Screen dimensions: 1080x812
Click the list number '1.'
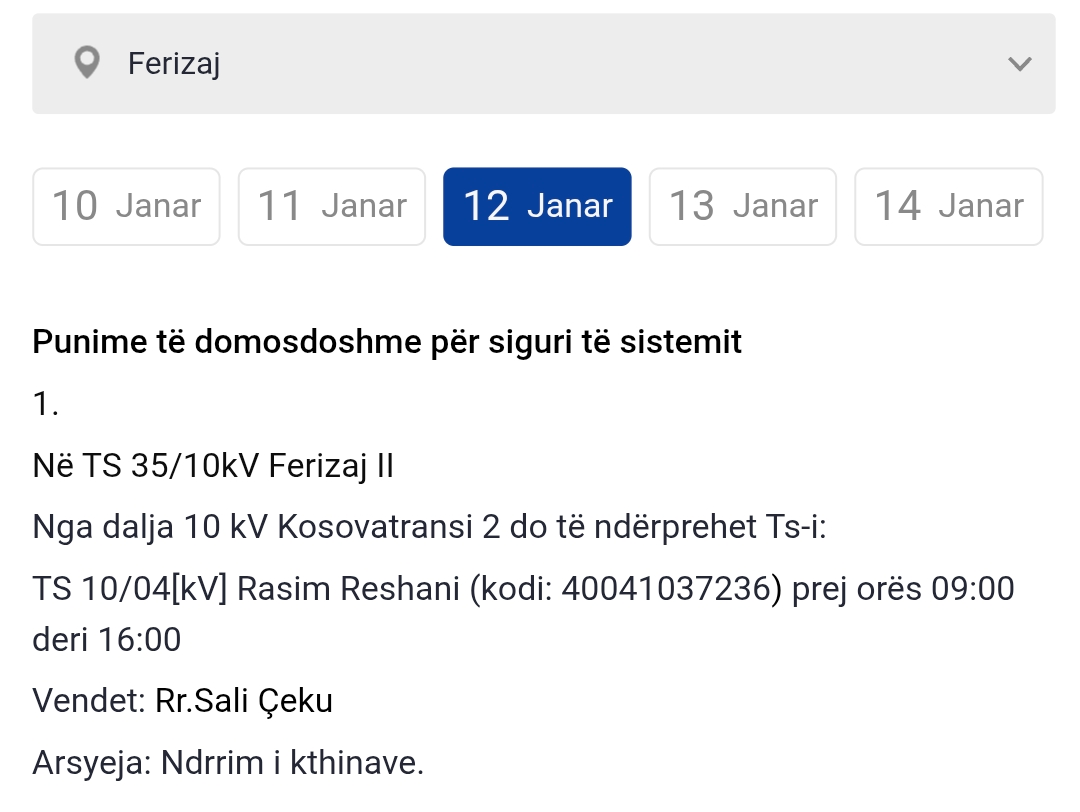coord(47,404)
